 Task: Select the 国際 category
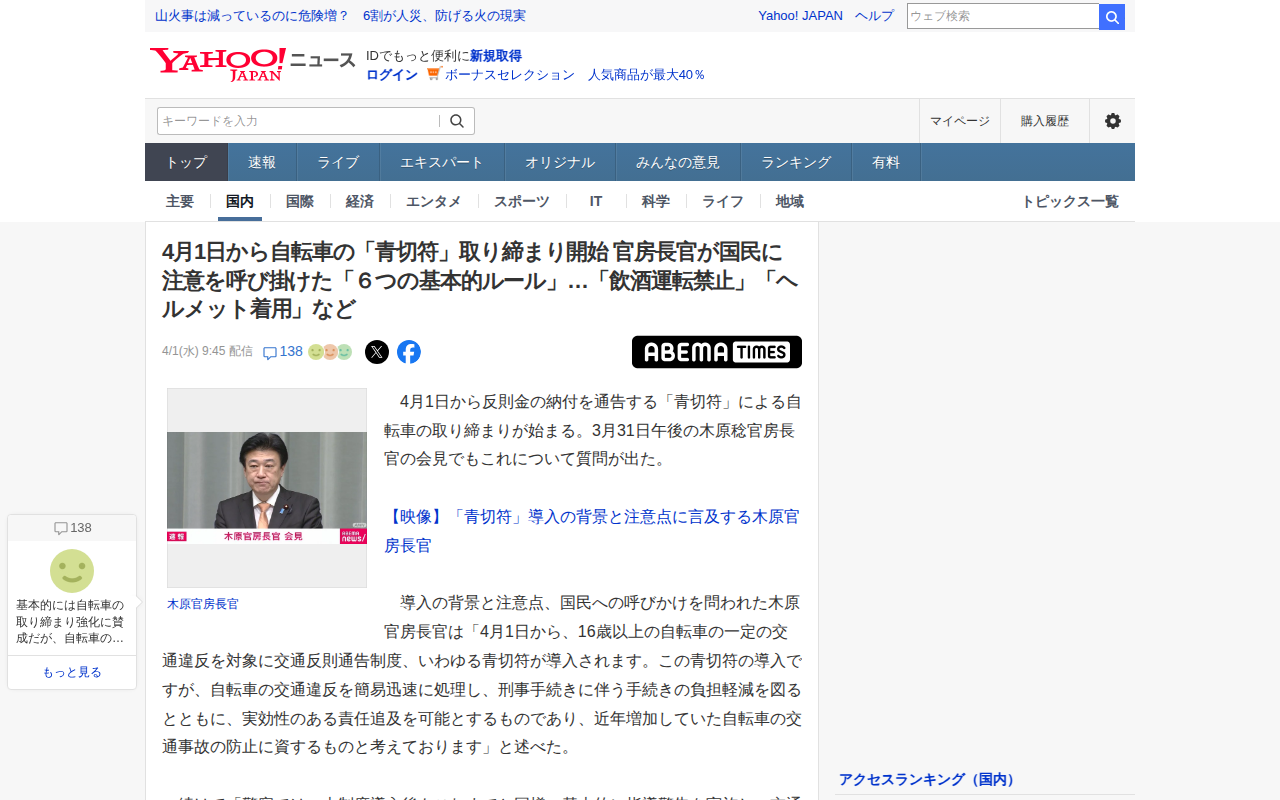coord(300,201)
